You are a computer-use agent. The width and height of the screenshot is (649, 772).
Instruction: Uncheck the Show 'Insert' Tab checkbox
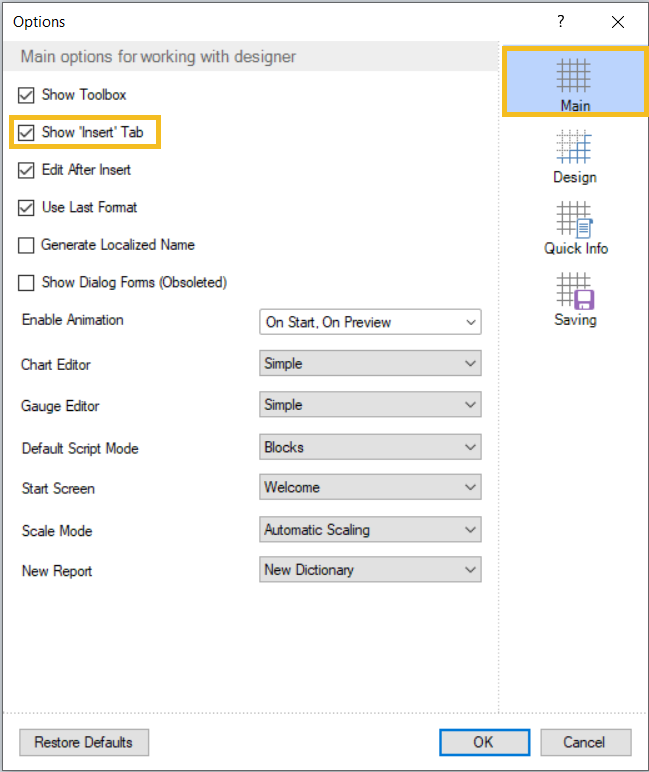pyautogui.click(x=27, y=132)
